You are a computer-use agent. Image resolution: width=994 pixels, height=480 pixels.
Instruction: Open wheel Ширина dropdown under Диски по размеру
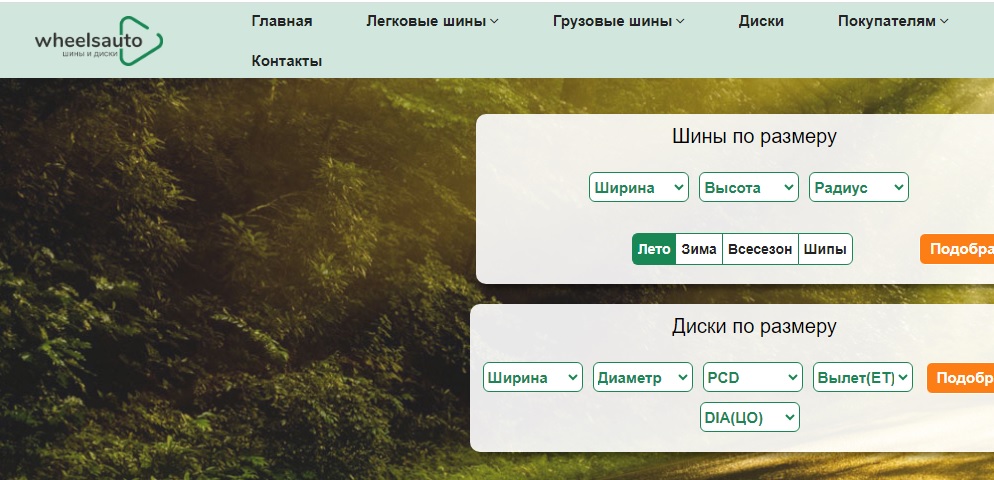(533, 377)
